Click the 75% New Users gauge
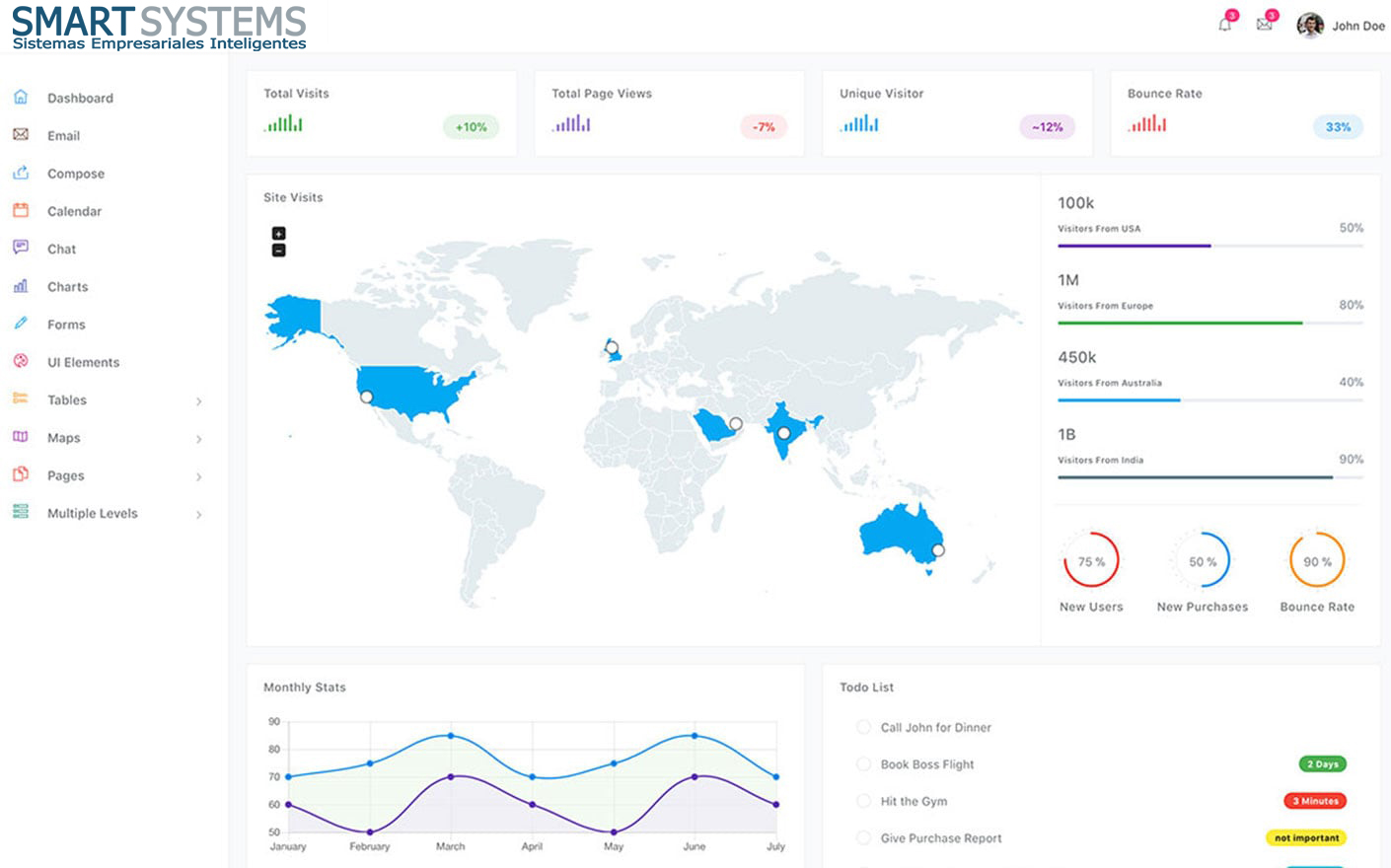1391x868 pixels. click(1091, 560)
